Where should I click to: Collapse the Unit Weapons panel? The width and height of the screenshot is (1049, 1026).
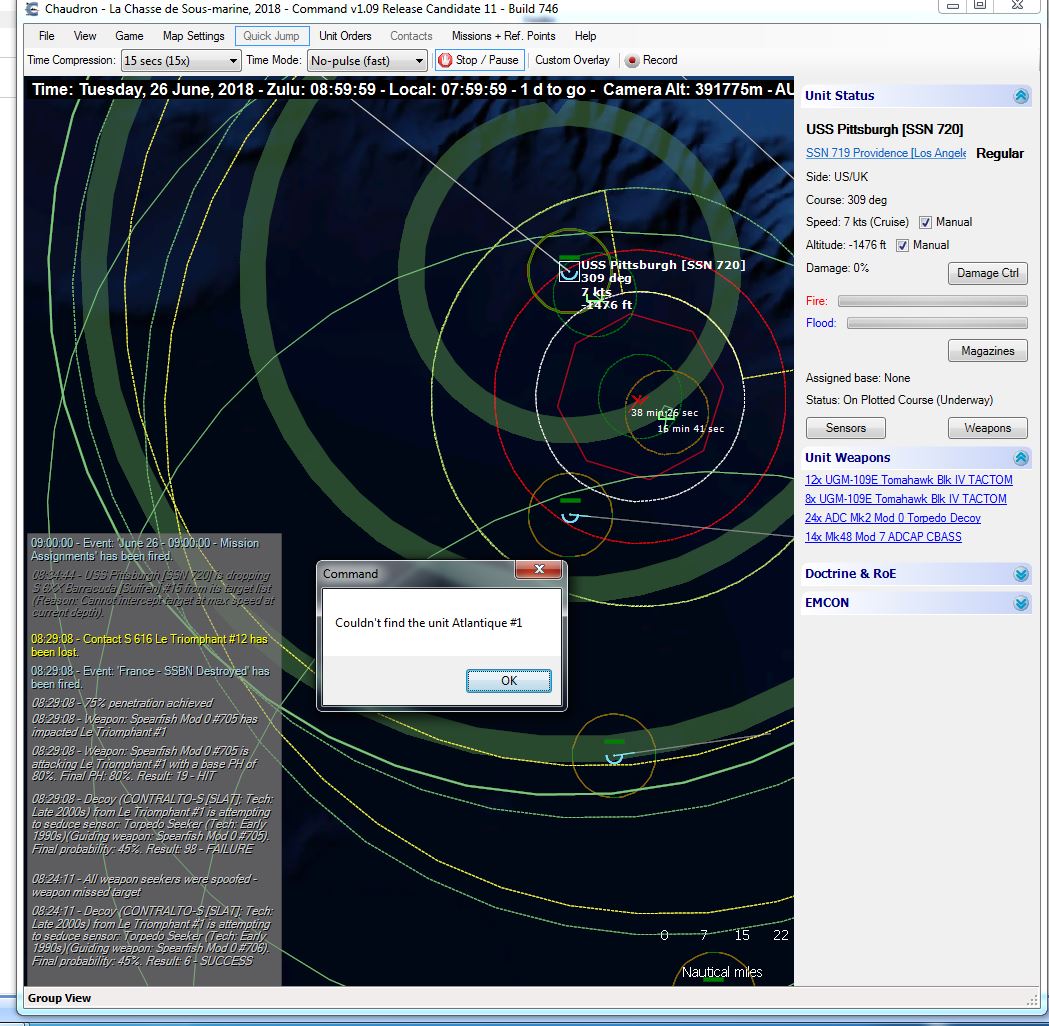(x=1021, y=458)
